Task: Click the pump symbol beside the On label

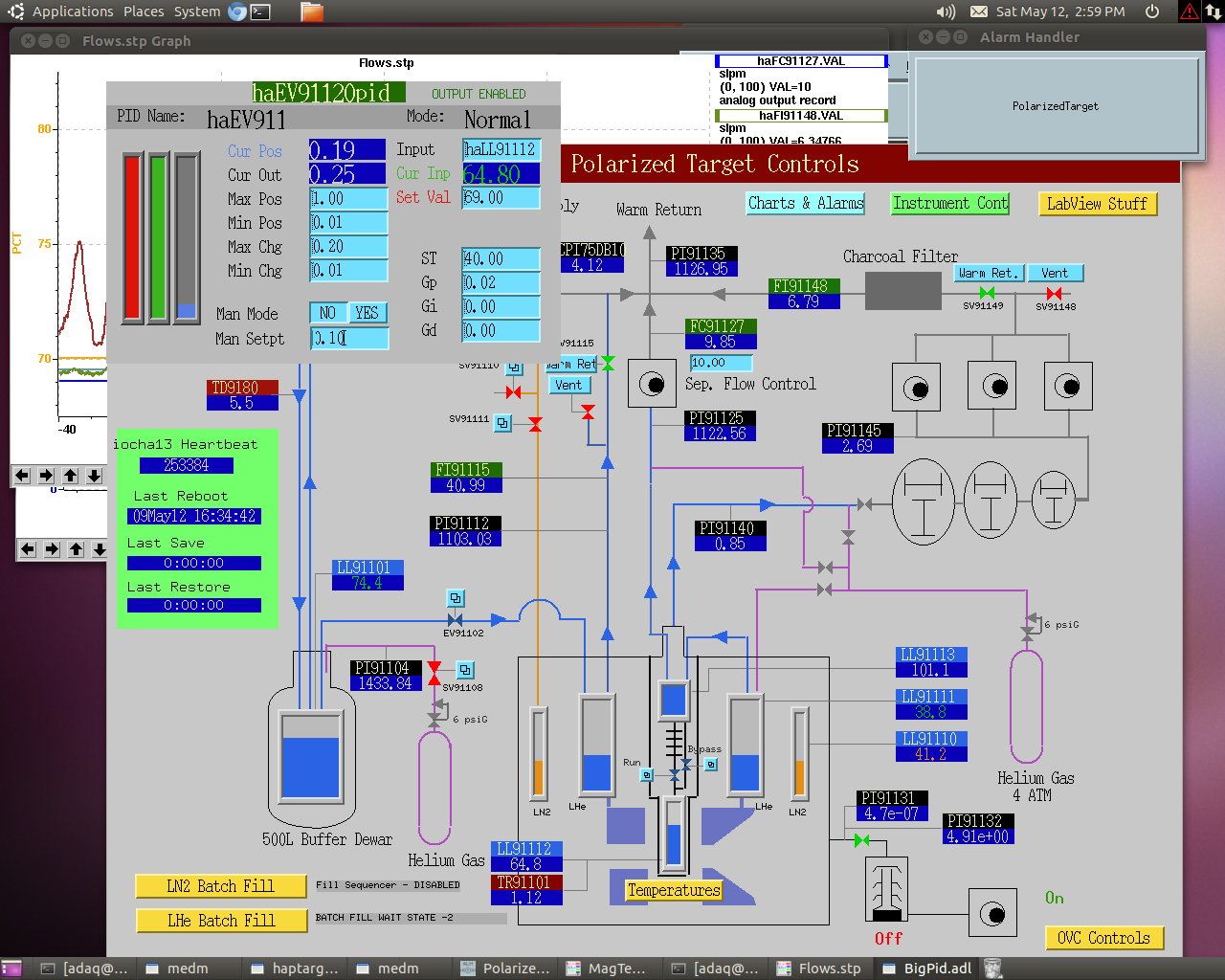Action: [993, 913]
